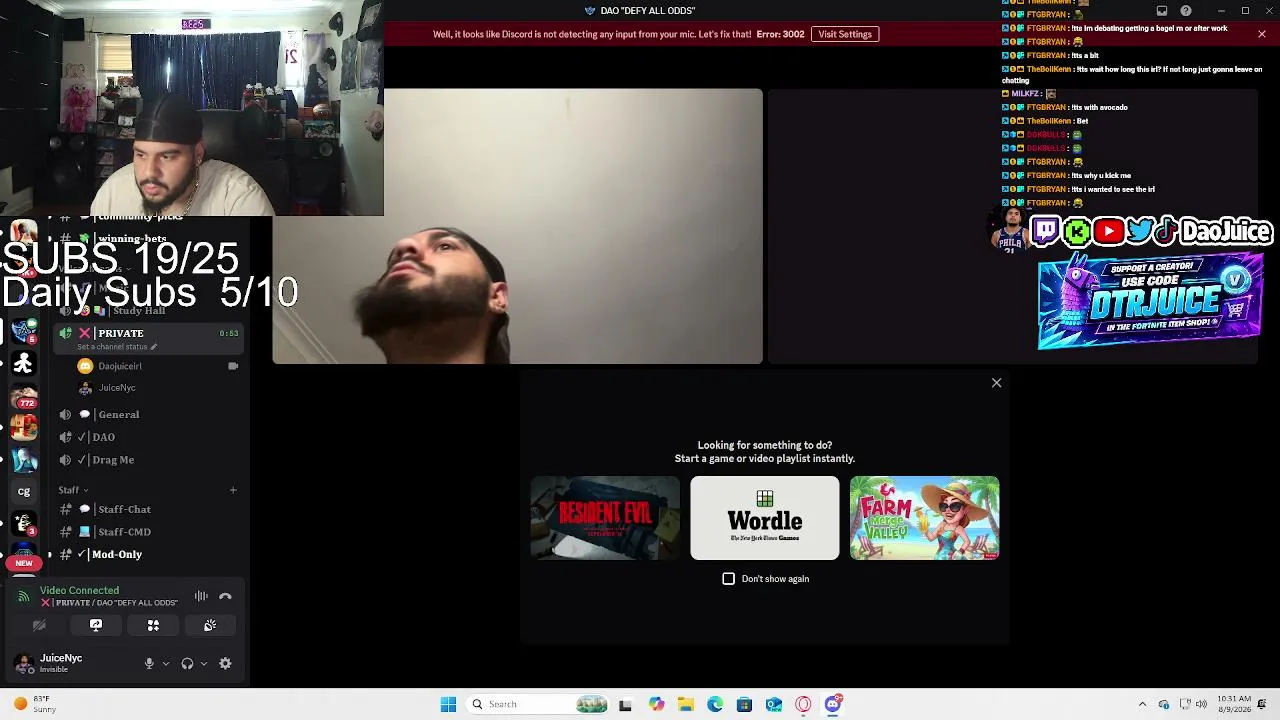Start the Wordle activity

tap(765, 518)
